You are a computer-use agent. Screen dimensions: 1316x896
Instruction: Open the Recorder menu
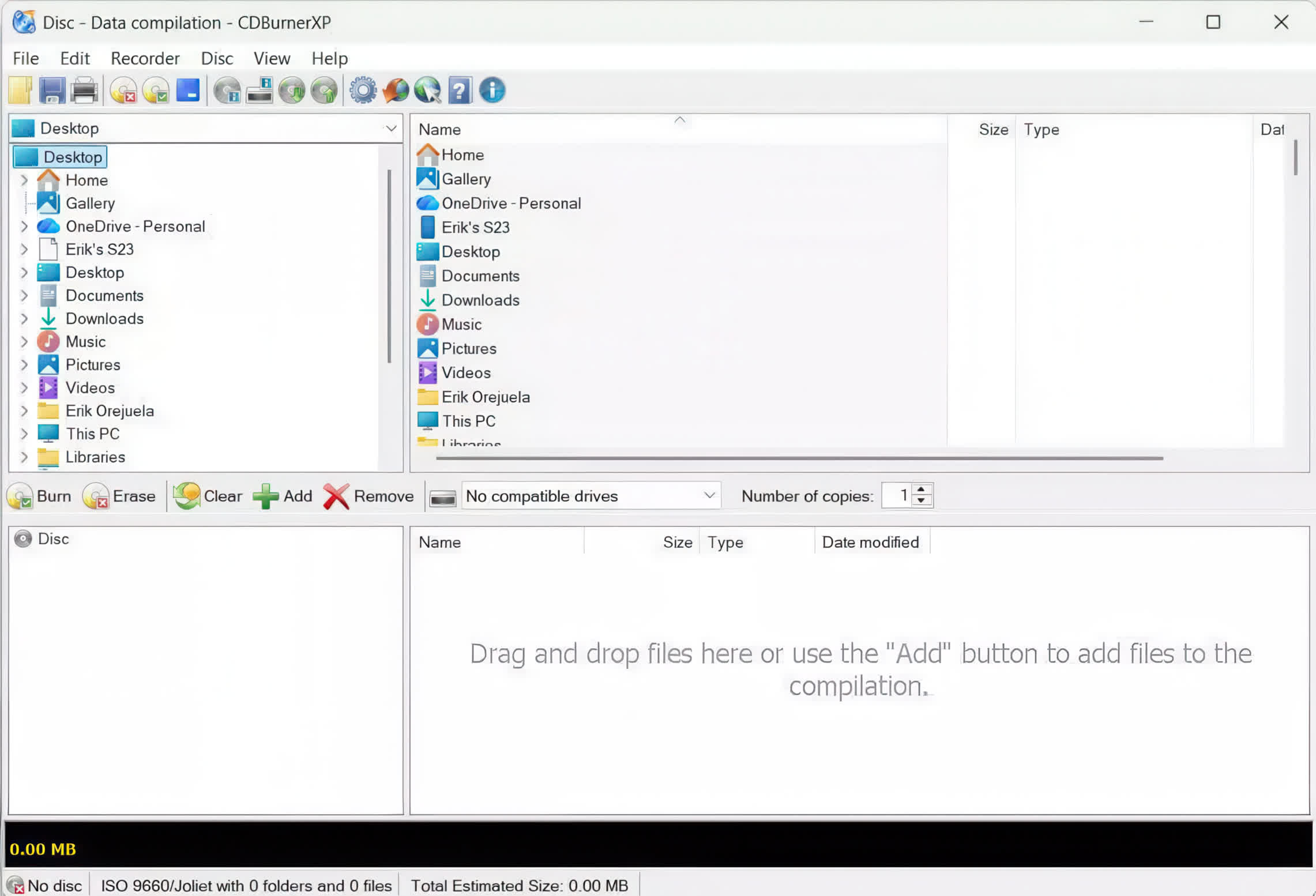click(x=145, y=58)
